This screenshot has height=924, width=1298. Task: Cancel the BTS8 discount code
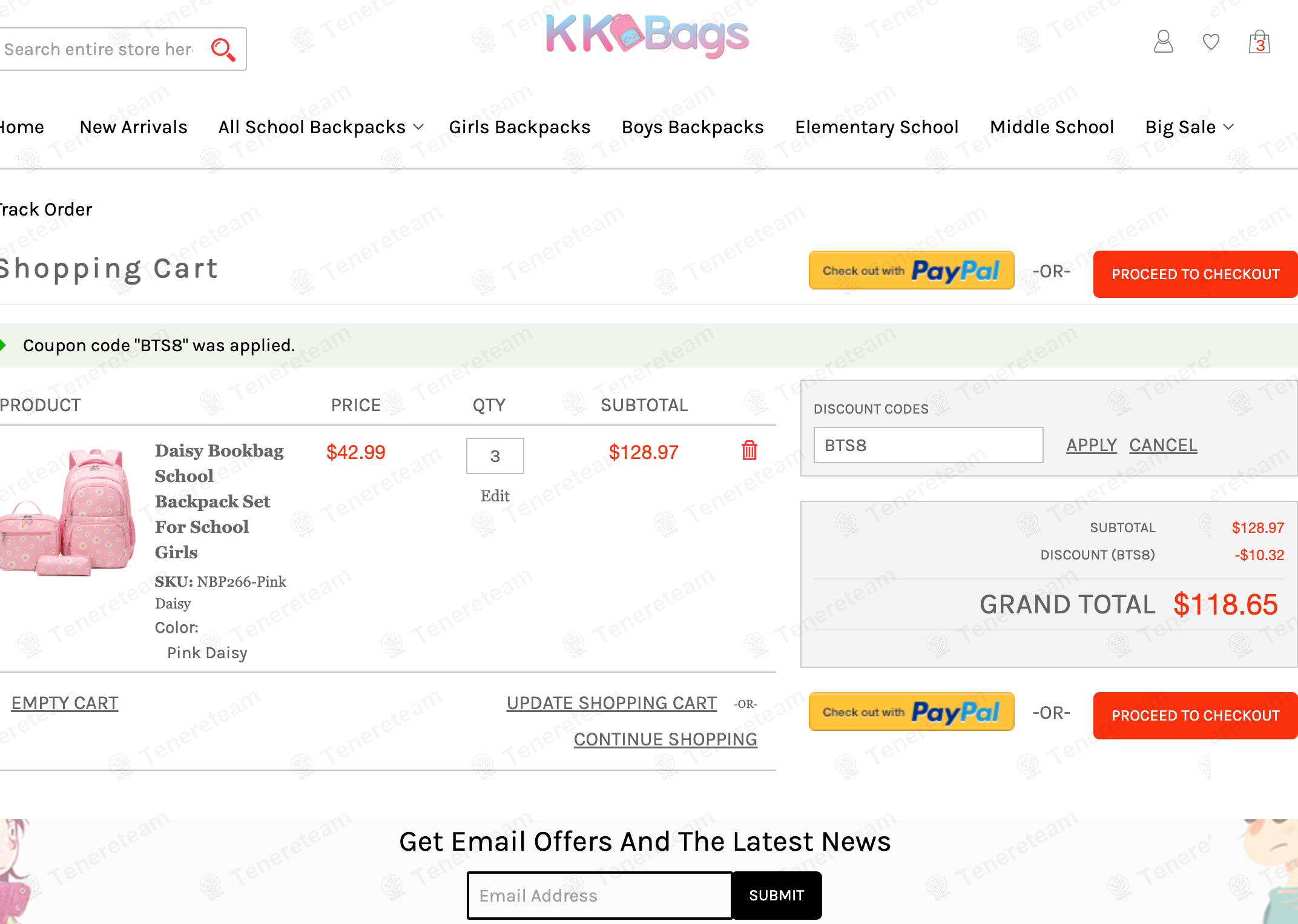(1163, 445)
